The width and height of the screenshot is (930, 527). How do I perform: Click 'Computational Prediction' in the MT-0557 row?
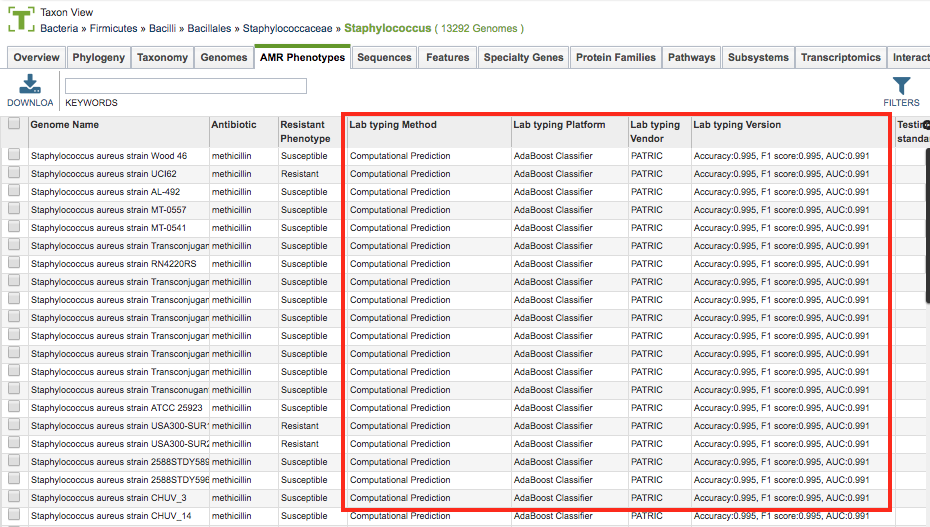coord(400,210)
